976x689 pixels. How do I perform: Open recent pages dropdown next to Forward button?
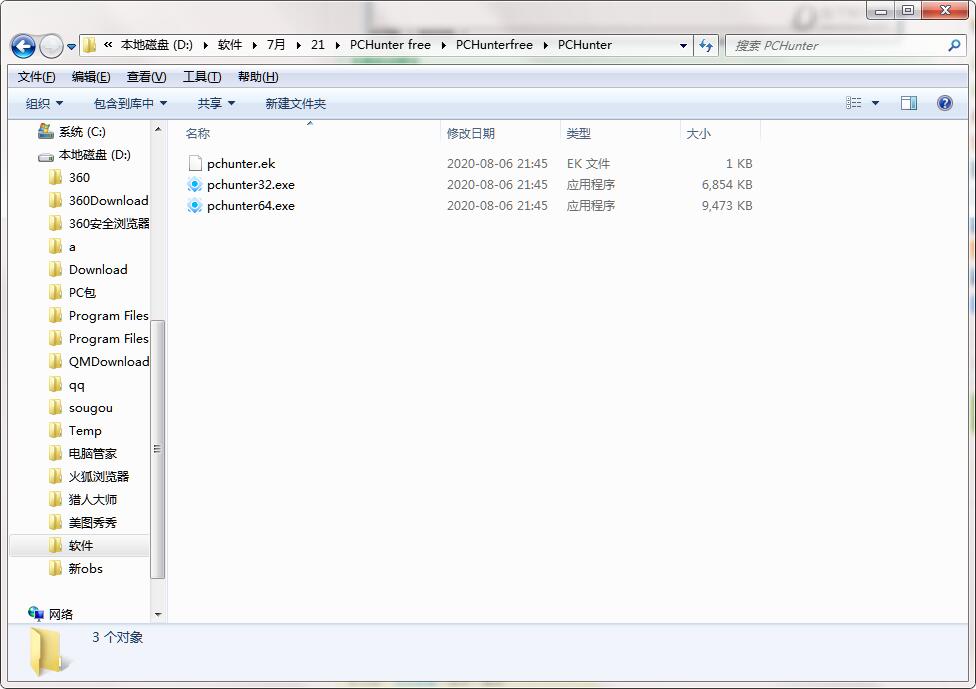click(72, 47)
